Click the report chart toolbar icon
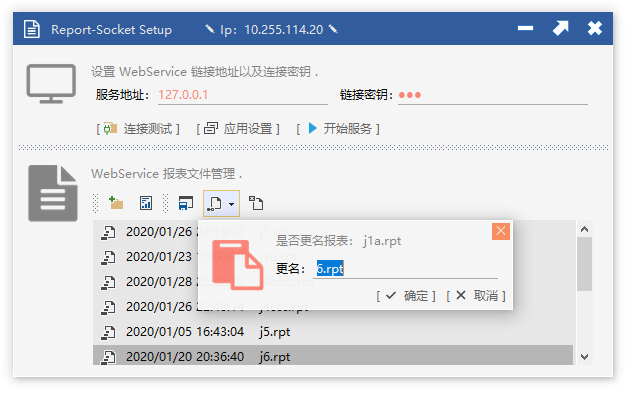 pyautogui.click(x=146, y=203)
